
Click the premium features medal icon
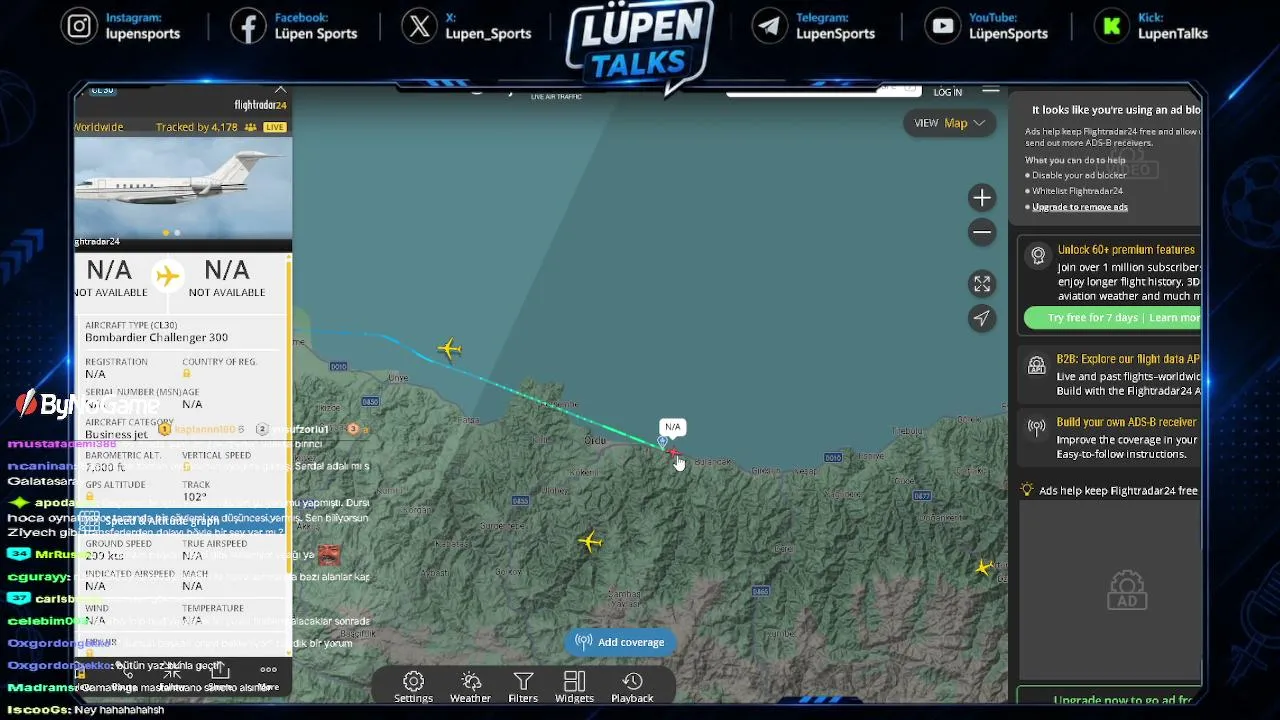point(1038,256)
